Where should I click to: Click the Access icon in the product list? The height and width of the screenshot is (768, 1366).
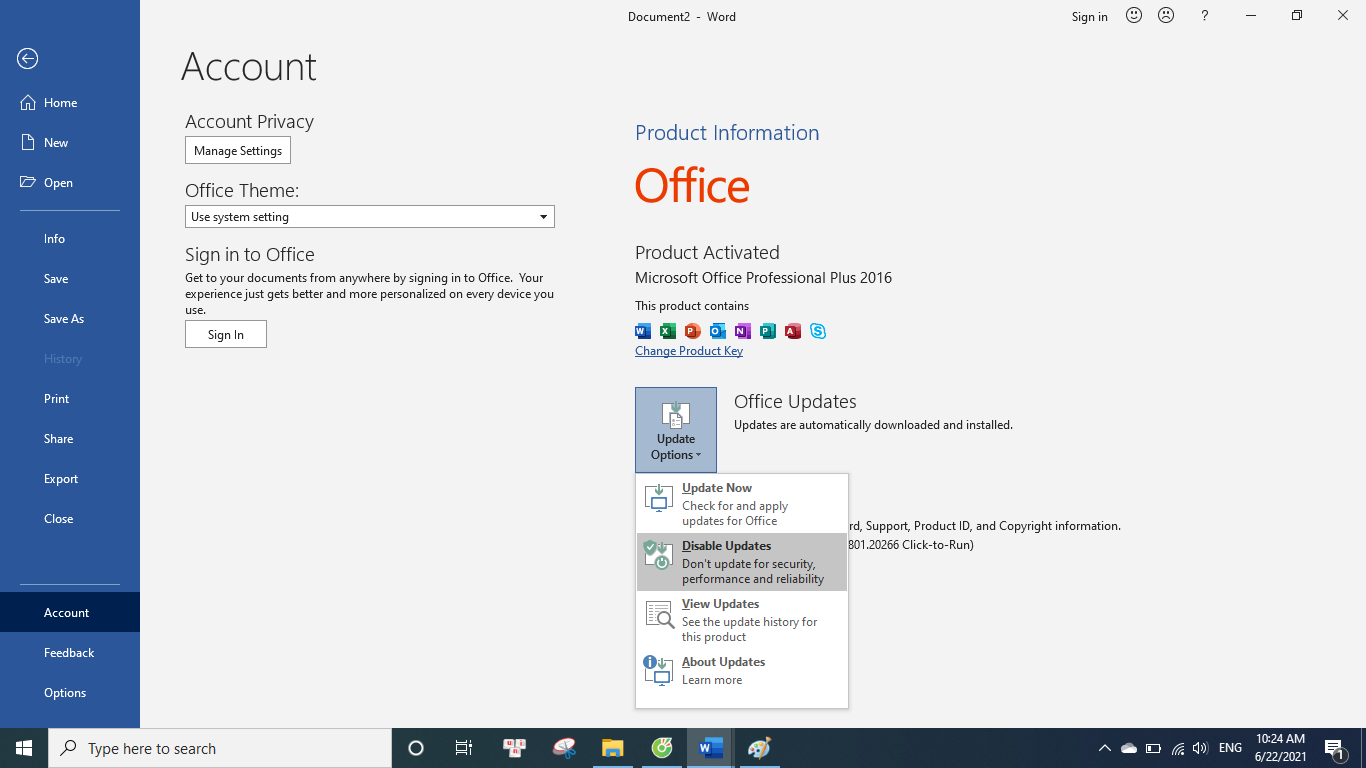792,331
